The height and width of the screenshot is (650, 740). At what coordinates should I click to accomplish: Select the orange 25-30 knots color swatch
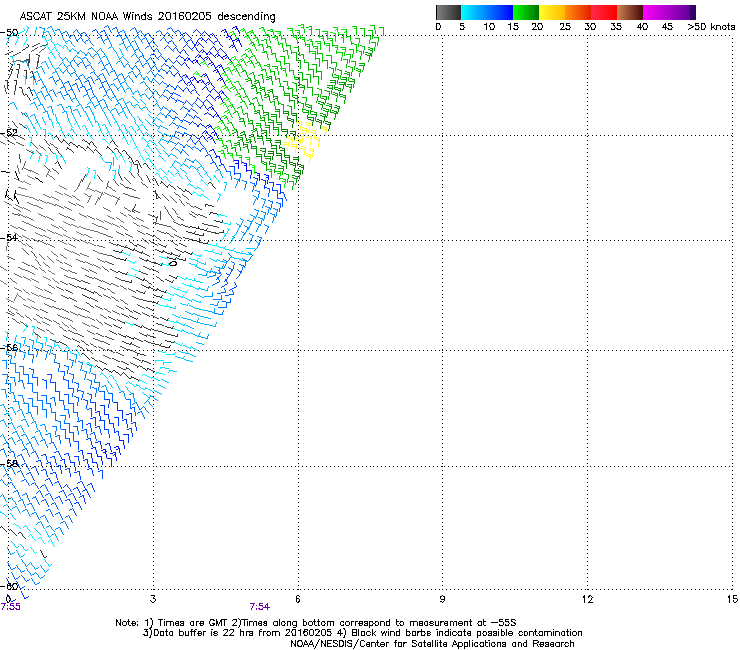[578, 12]
